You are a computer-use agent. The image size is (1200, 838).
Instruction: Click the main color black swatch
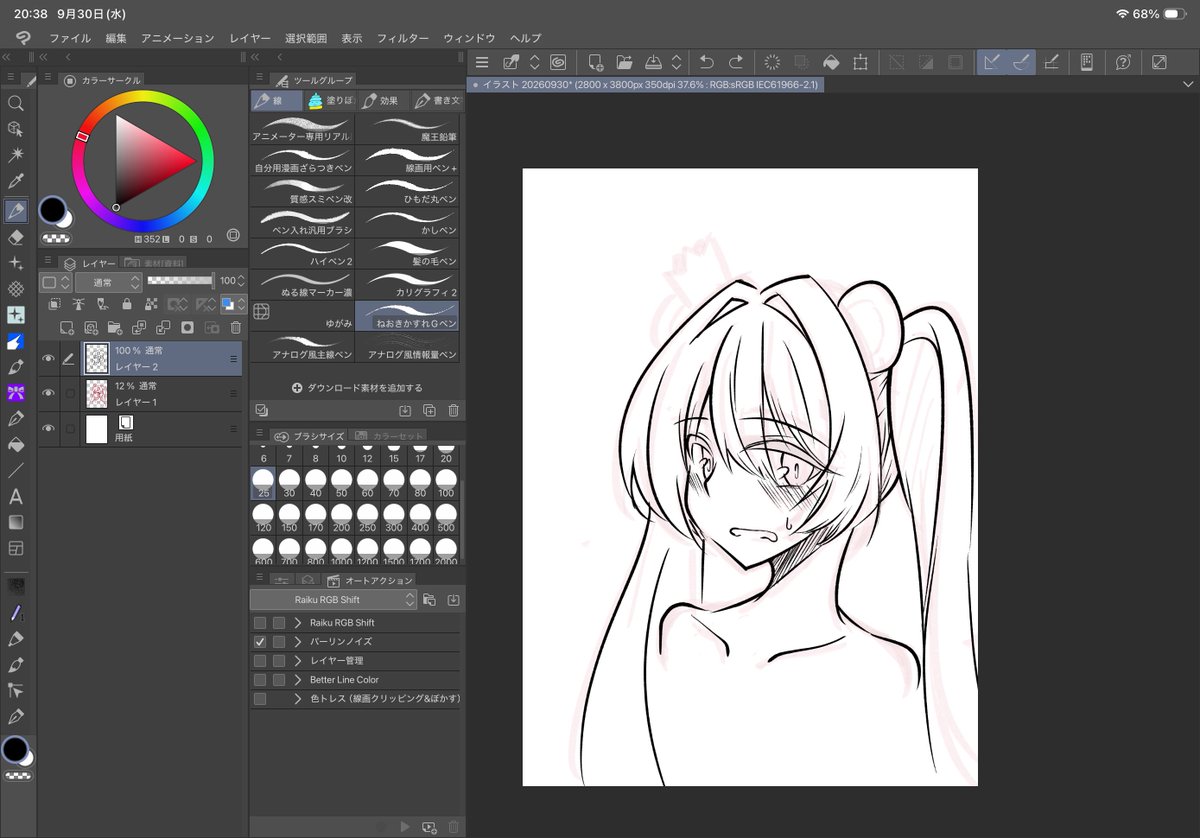[x=51, y=210]
